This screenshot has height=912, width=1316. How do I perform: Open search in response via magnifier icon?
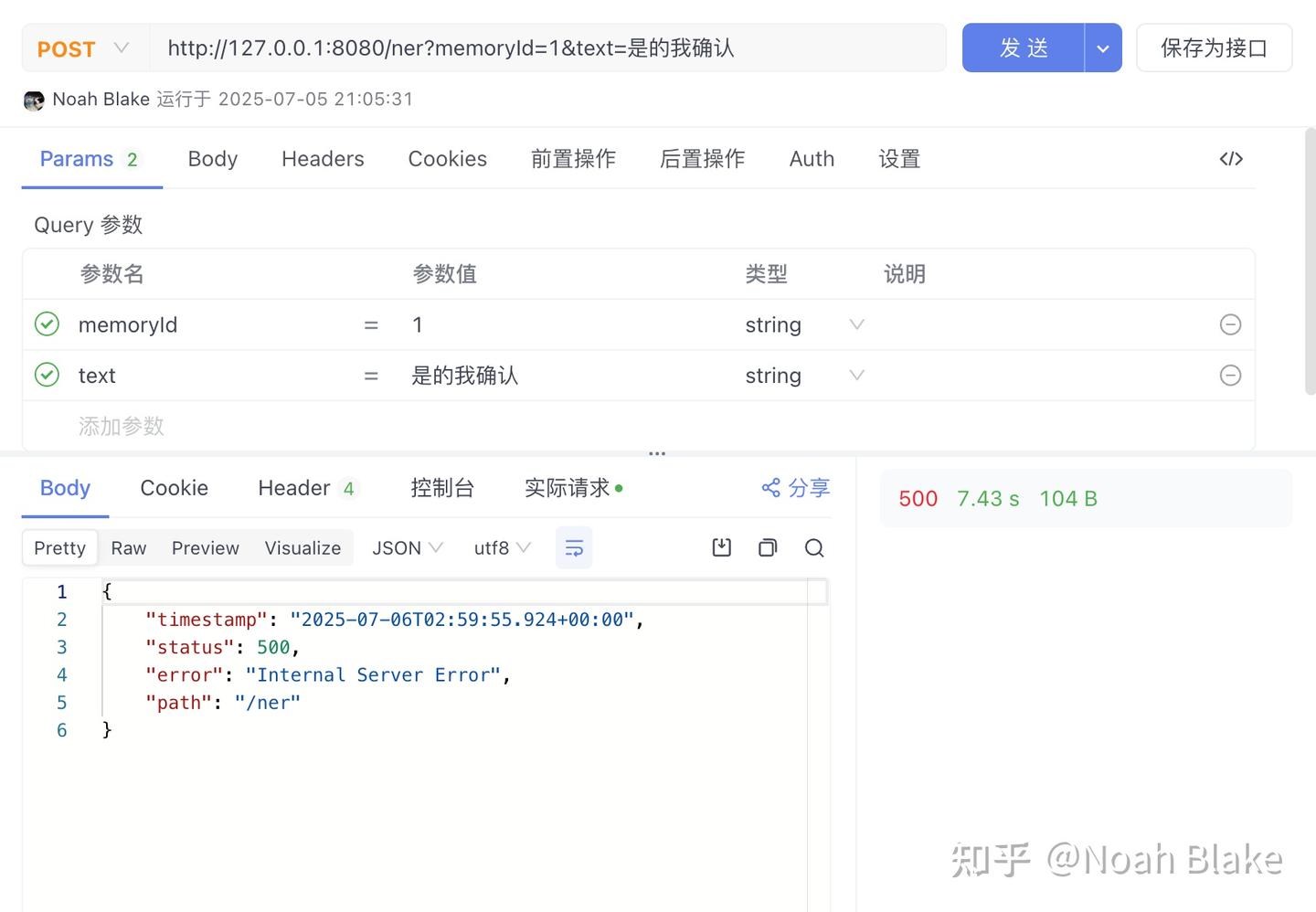[814, 547]
